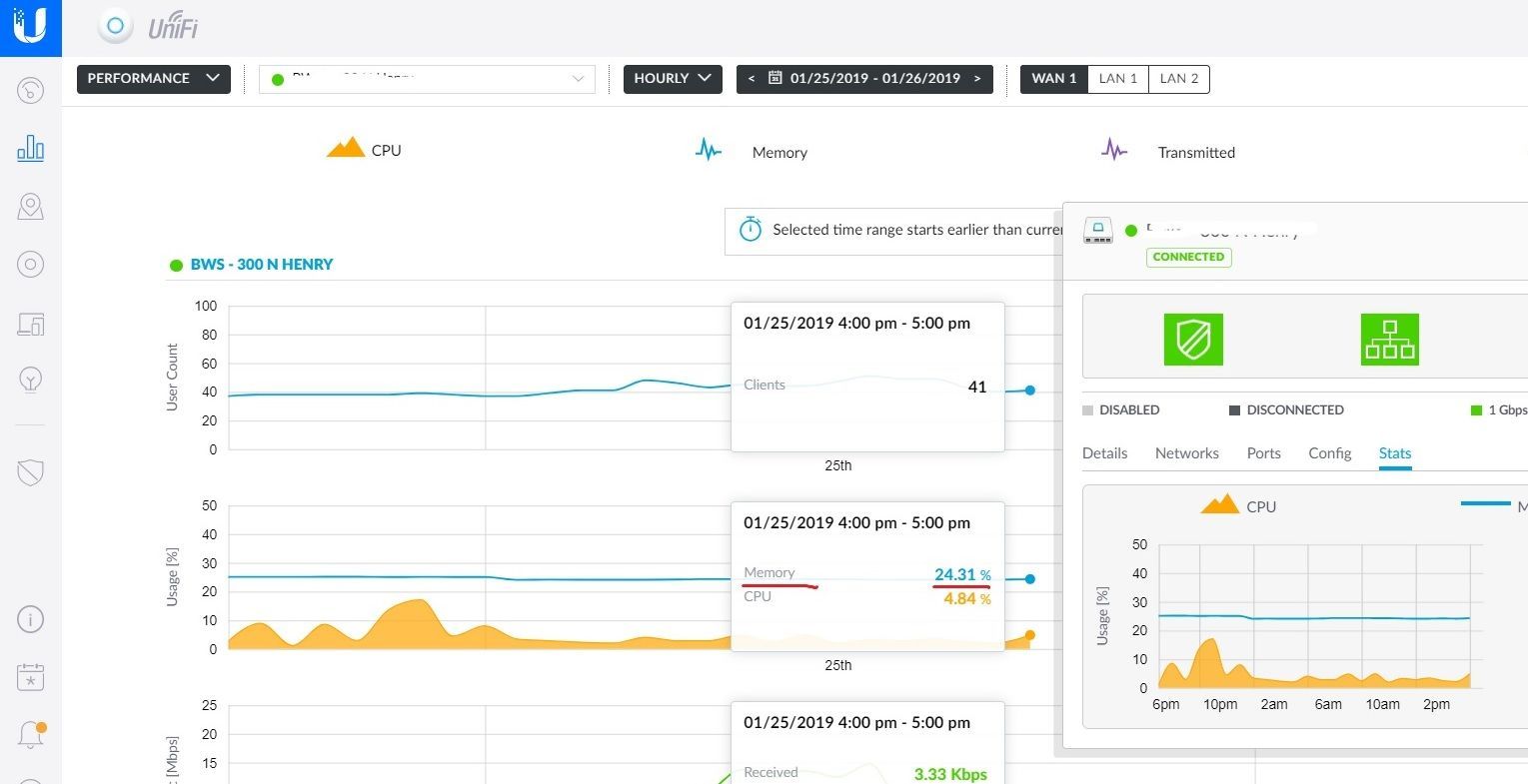
Task: Click the BWS - 300 N HENRY link
Action: pos(262,265)
